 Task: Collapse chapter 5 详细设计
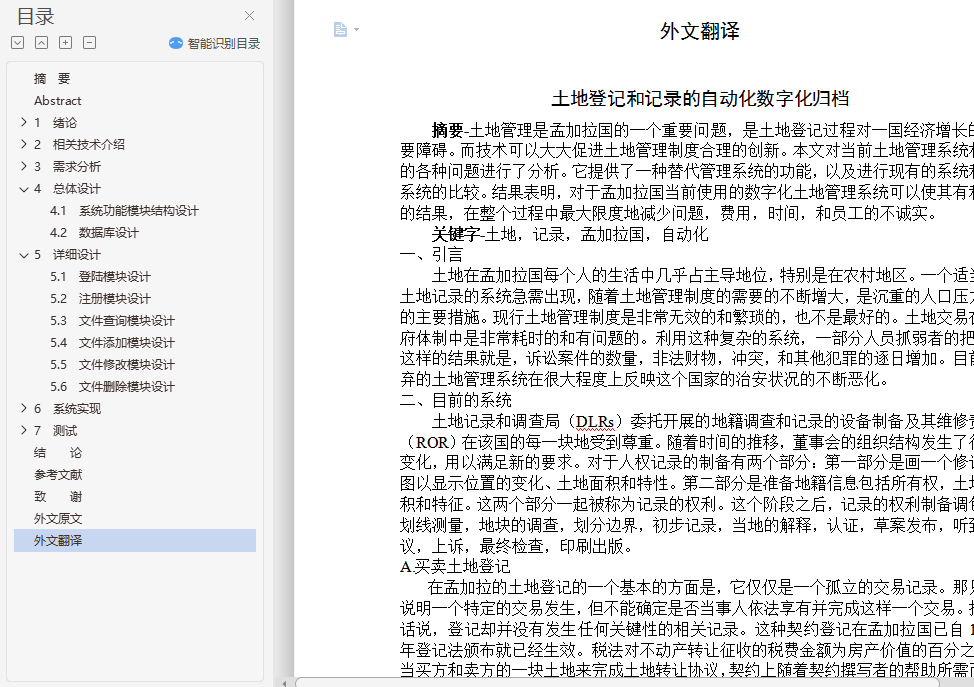tap(24, 255)
